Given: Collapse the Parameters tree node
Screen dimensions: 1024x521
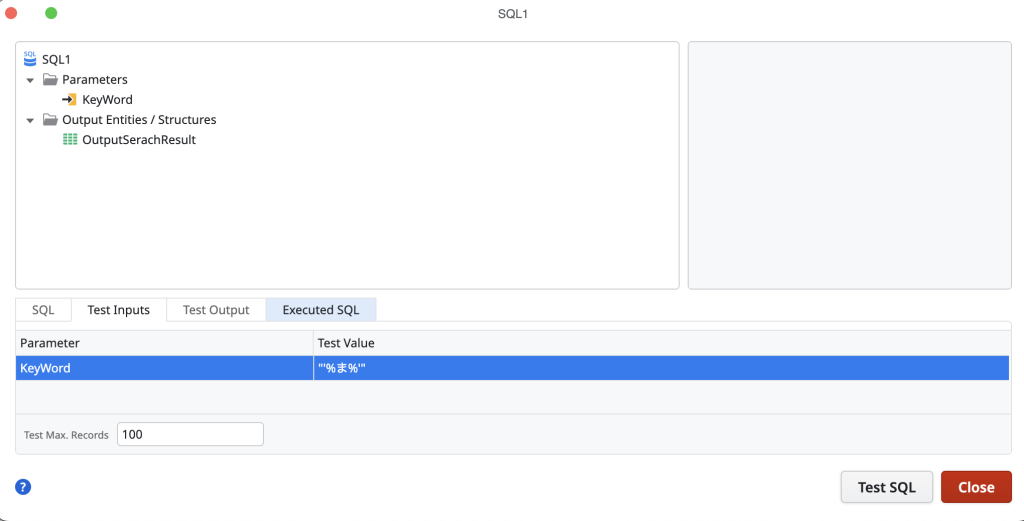Looking at the screenshot, I should coord(30,80).
